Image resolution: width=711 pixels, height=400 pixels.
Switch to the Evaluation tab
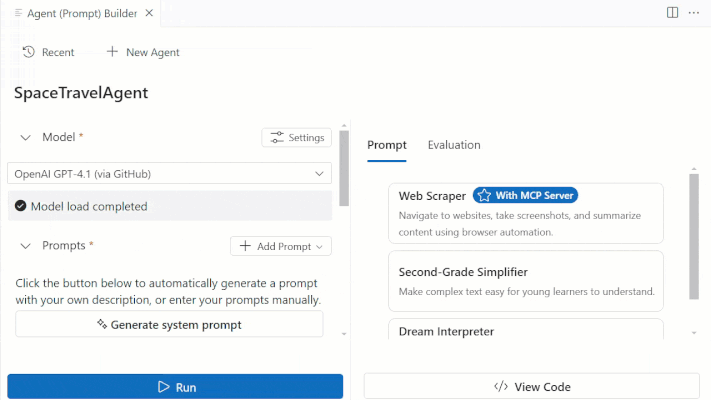454,145
